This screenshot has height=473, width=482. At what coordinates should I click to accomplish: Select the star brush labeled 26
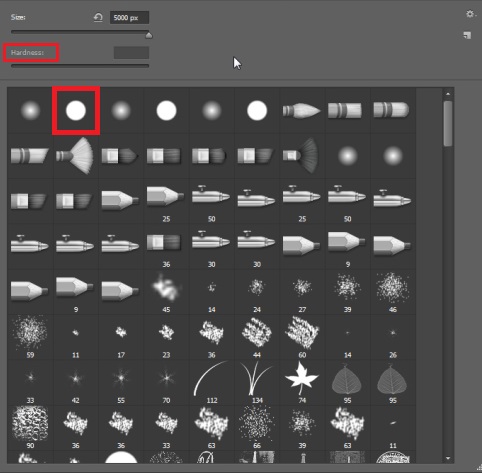click(x=393, y=336)
